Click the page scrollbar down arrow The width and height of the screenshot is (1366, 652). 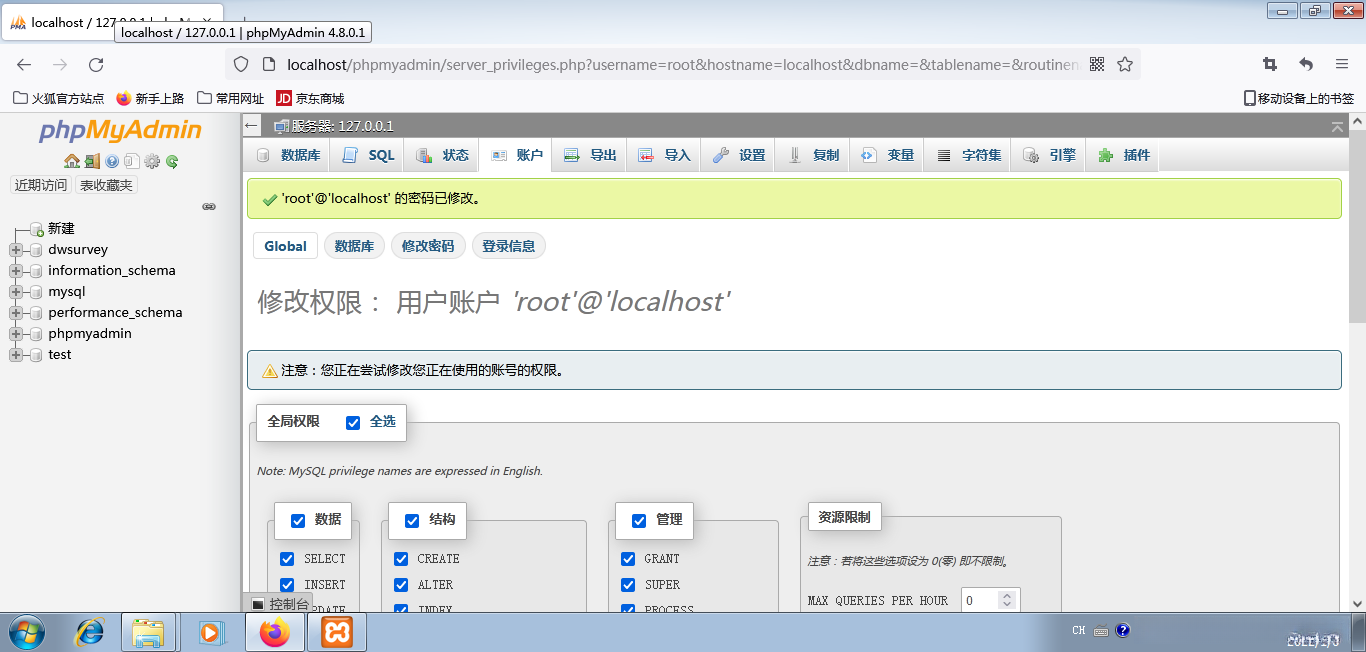coord(1357,604)
